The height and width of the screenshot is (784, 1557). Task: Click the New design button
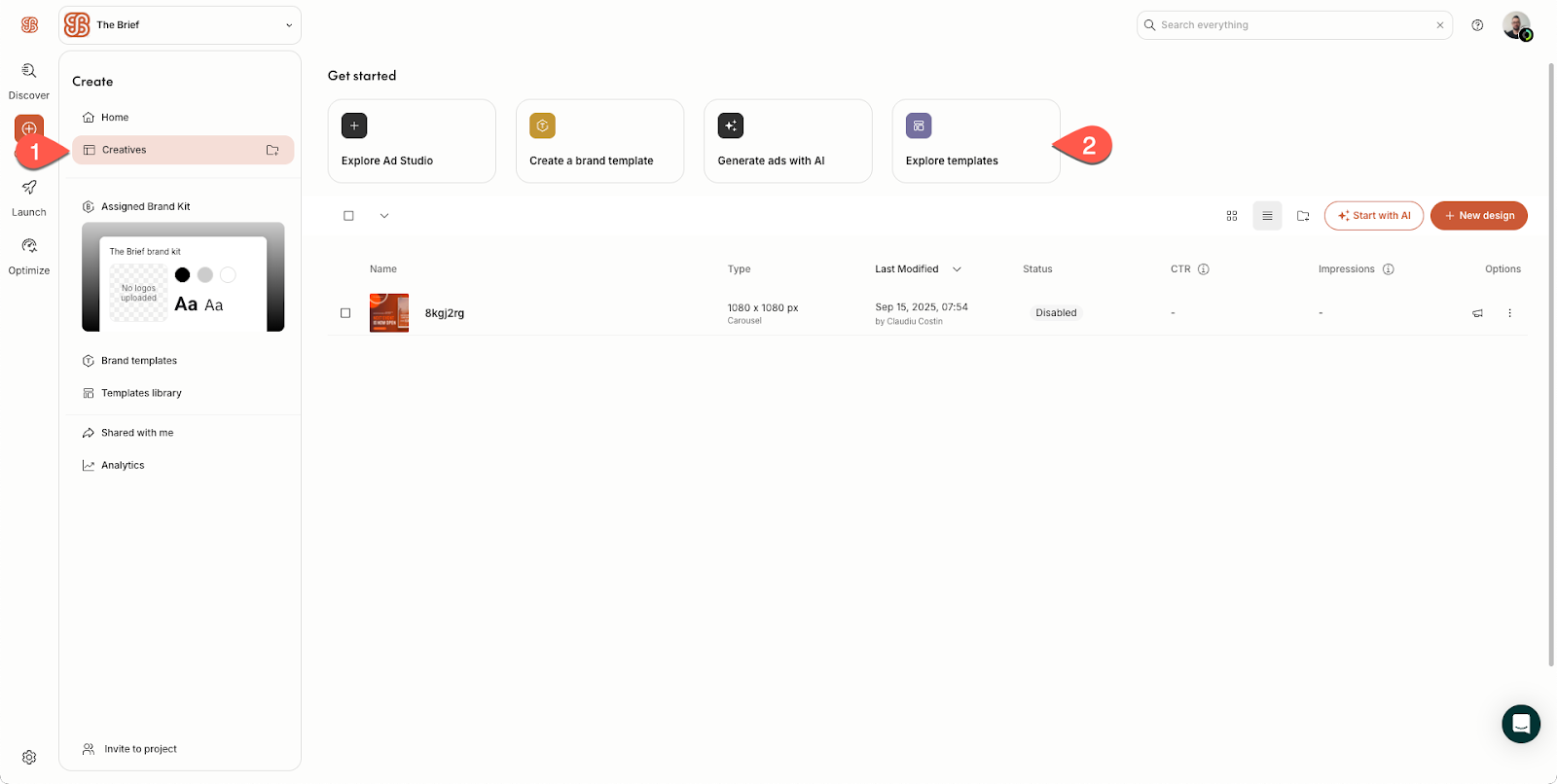[x=1478, y=216]
